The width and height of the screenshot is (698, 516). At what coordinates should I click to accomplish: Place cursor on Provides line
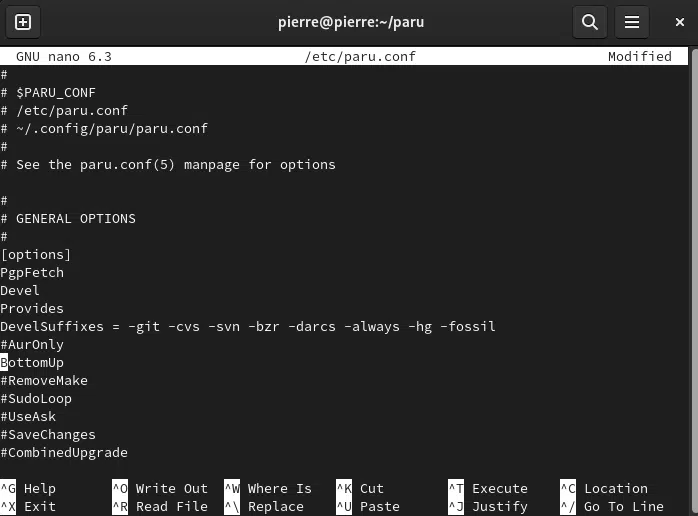32,309
